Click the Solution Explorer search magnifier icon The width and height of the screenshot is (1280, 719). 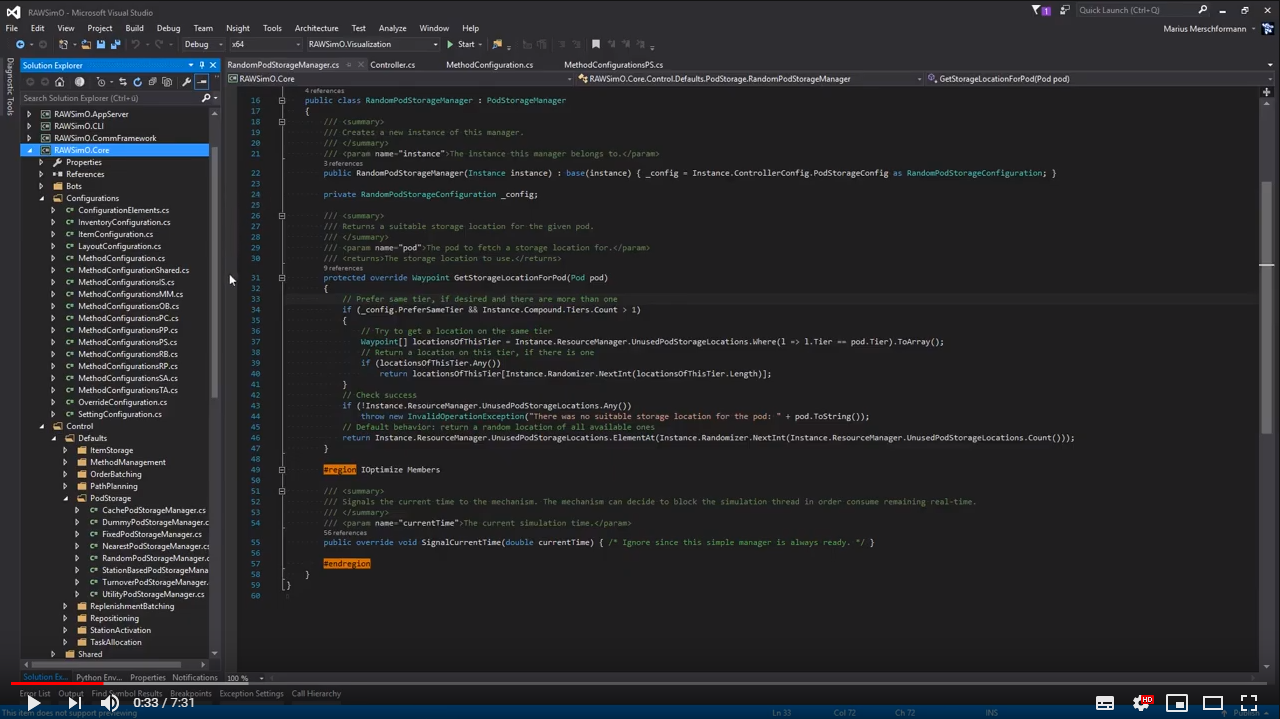coord(206,98)
